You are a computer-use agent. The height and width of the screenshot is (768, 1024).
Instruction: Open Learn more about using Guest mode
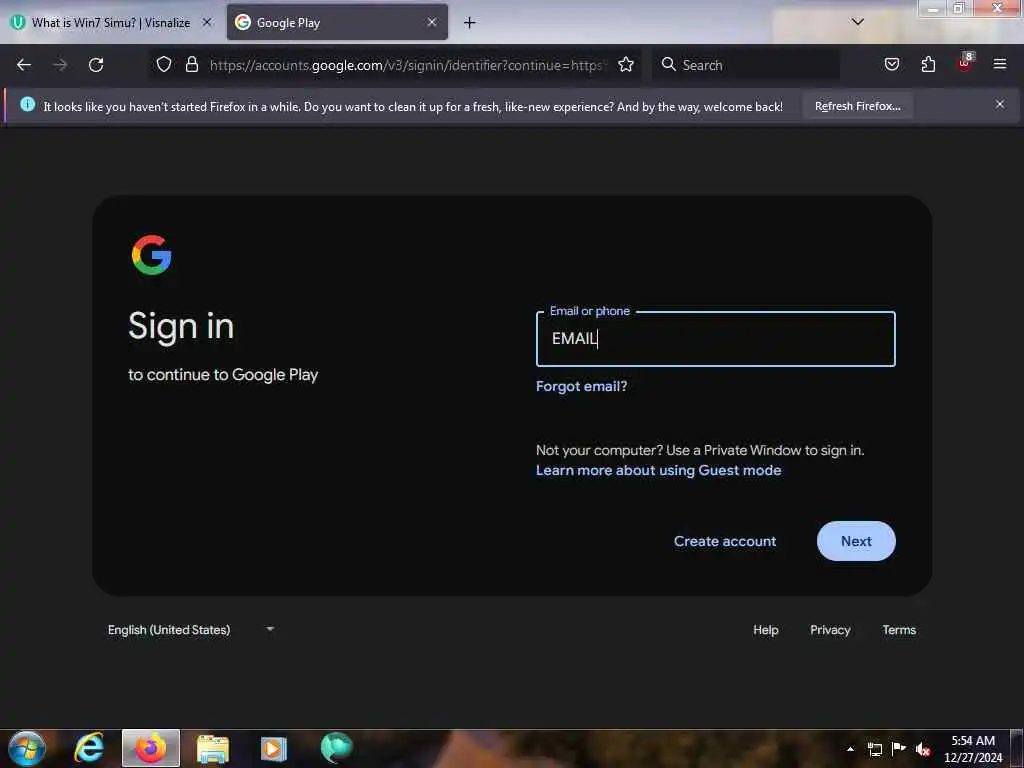pyautogui.click(x=658, y=470)
